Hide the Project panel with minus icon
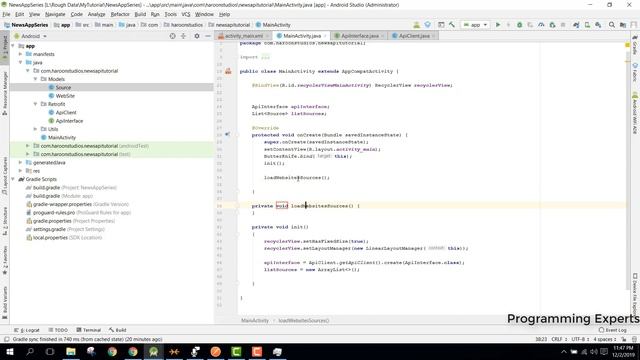The image size is (640, 360). click(x=208, y=36)
